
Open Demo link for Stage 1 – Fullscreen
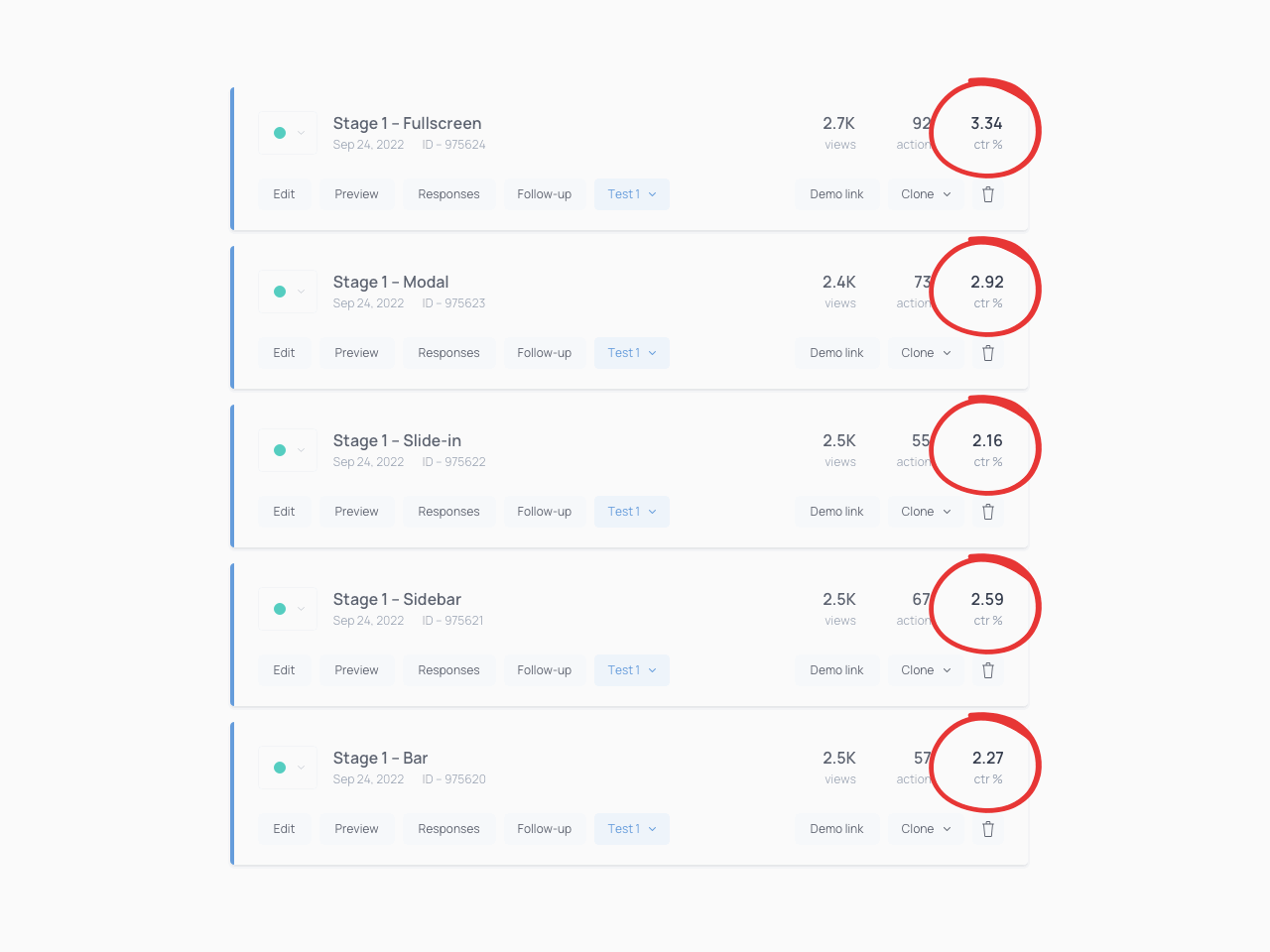[x=836, y=194]
